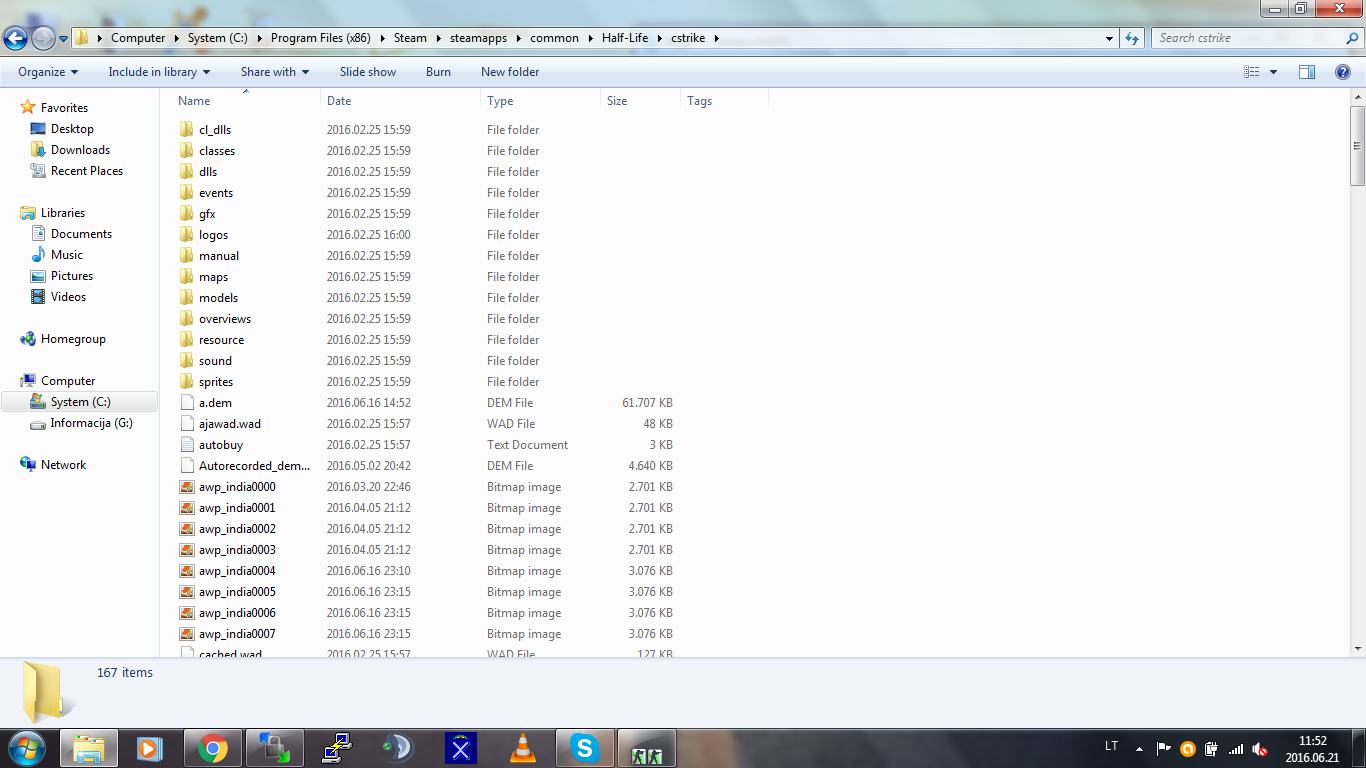Open recent pages dropdown next to Forward
The width and height of the screenshot is (1366, 768).
63,39
